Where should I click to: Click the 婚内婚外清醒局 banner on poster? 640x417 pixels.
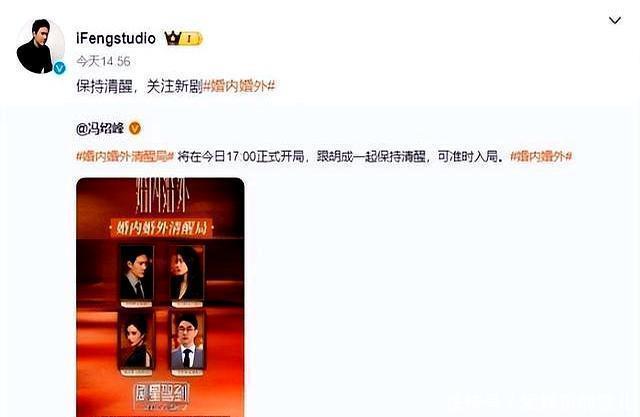pyautogui.click(x=162, y=228)
